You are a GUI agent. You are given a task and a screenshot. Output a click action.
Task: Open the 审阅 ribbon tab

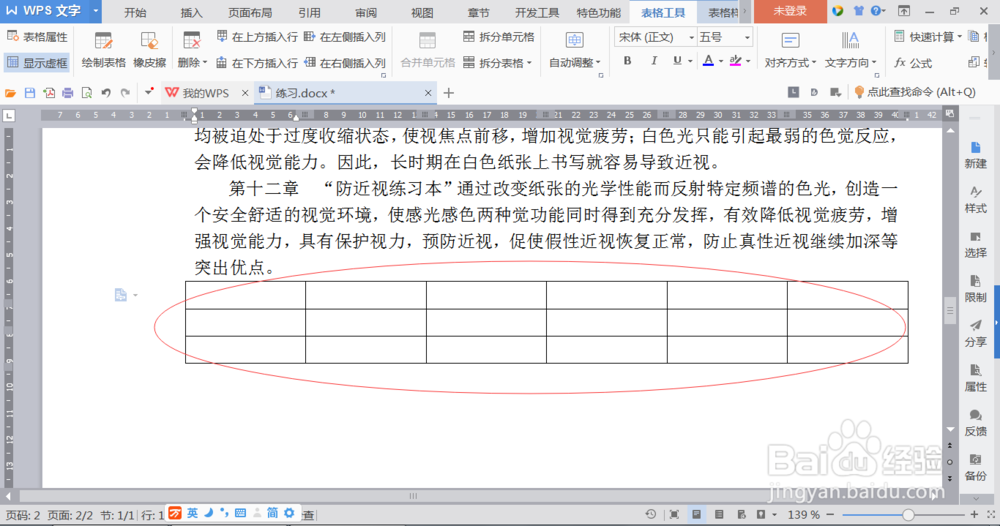pos(366,13)
